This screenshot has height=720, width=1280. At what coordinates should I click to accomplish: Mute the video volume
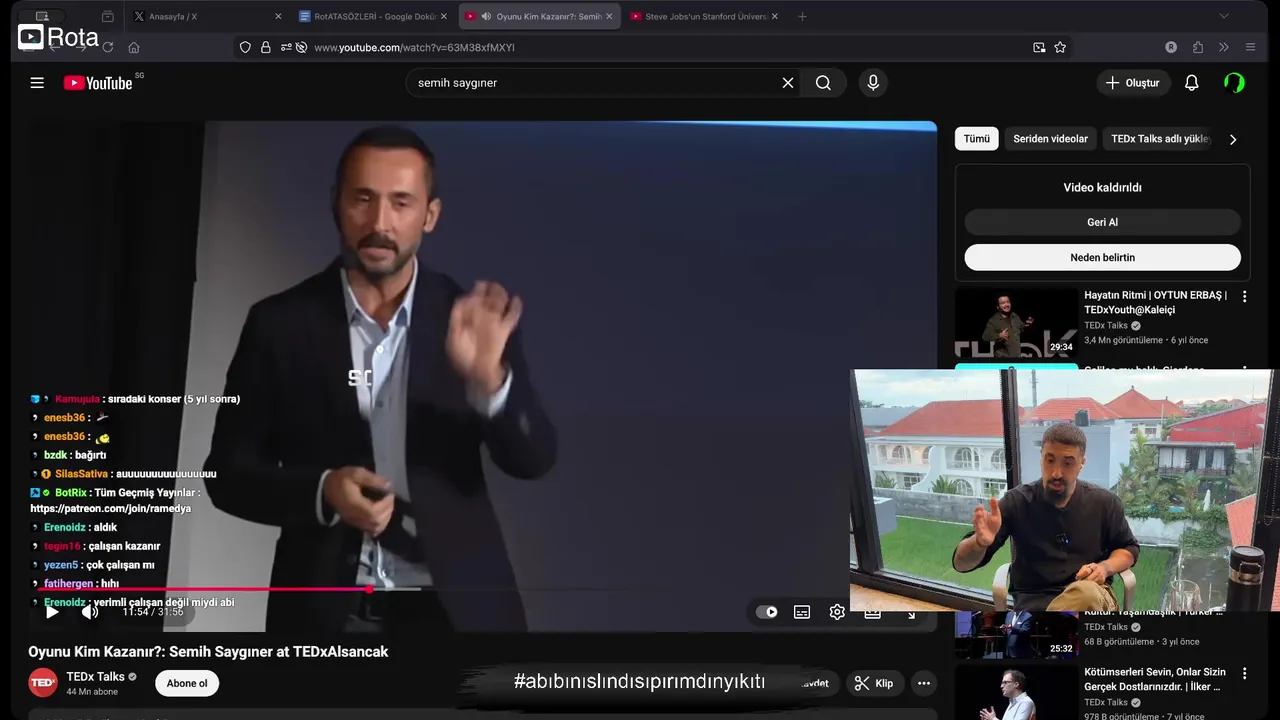(90, 612)
